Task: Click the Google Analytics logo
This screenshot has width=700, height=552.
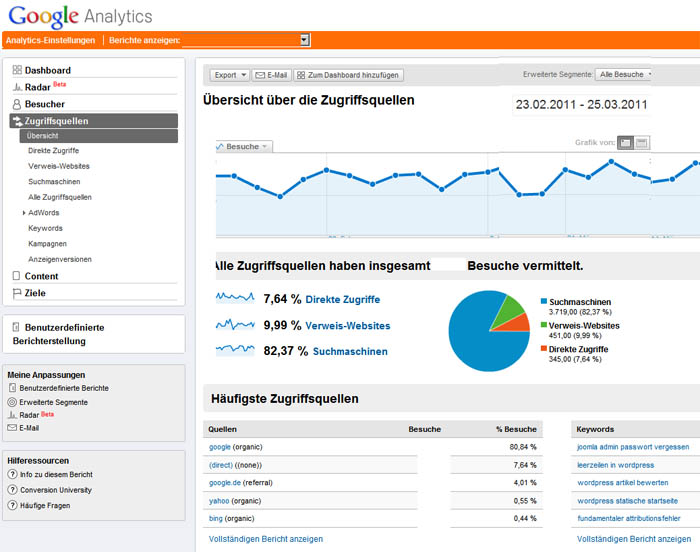Action: [x=80, y=17]
